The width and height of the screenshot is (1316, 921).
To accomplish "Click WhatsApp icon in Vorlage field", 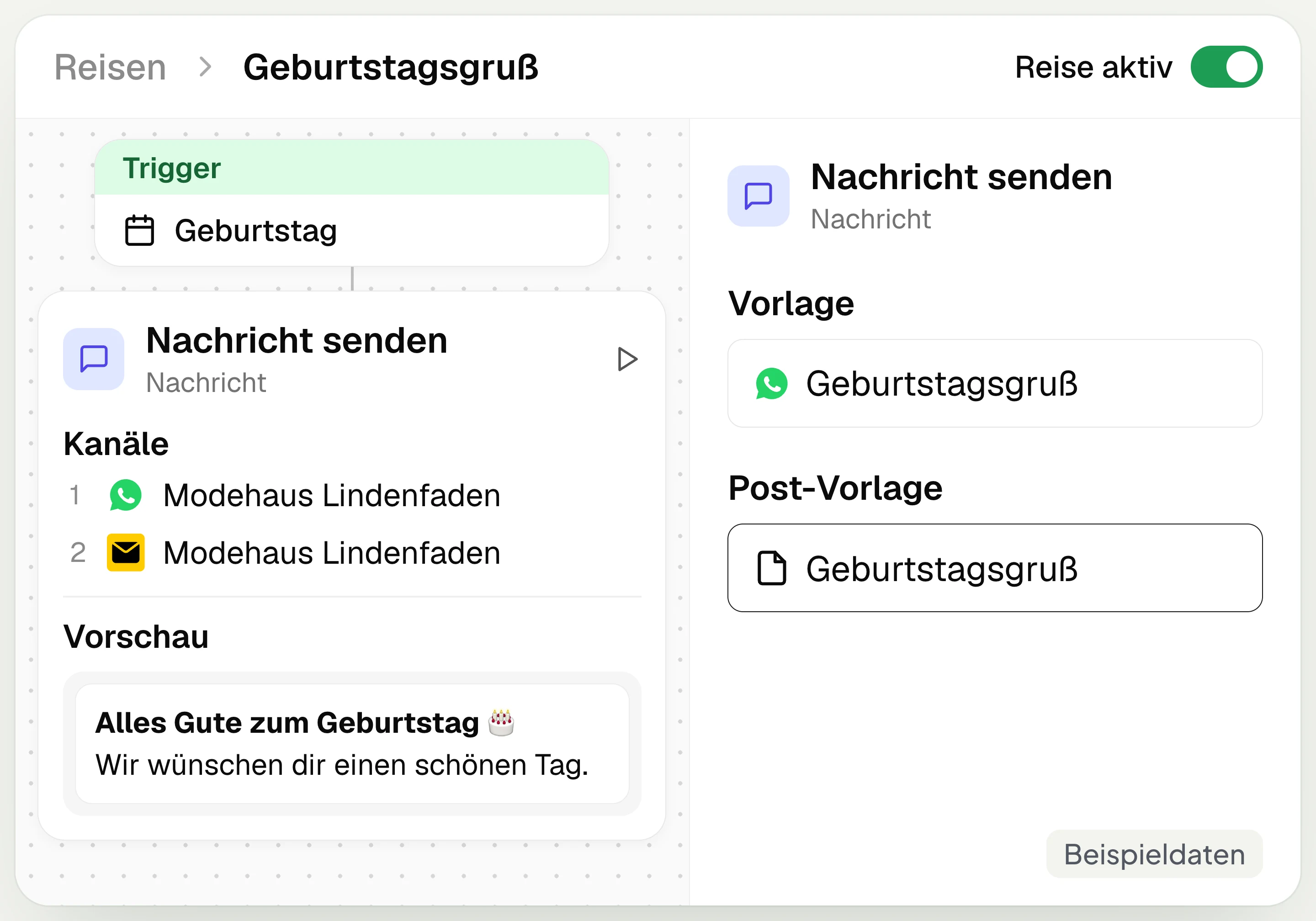I will pos(771,383).
